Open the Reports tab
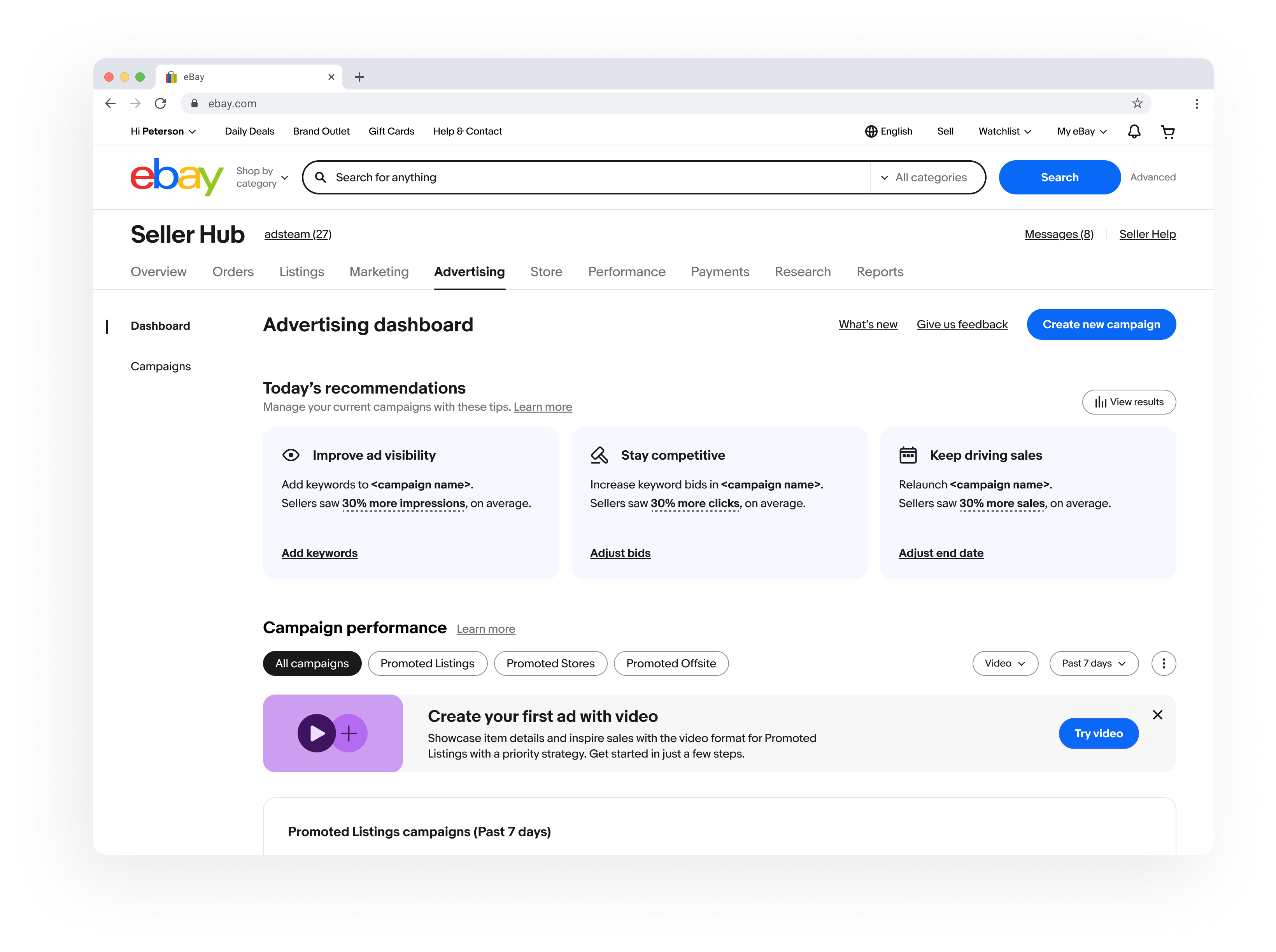Image resolution: width=1276 pixels, height=952 pixels. tap(880, 271)
